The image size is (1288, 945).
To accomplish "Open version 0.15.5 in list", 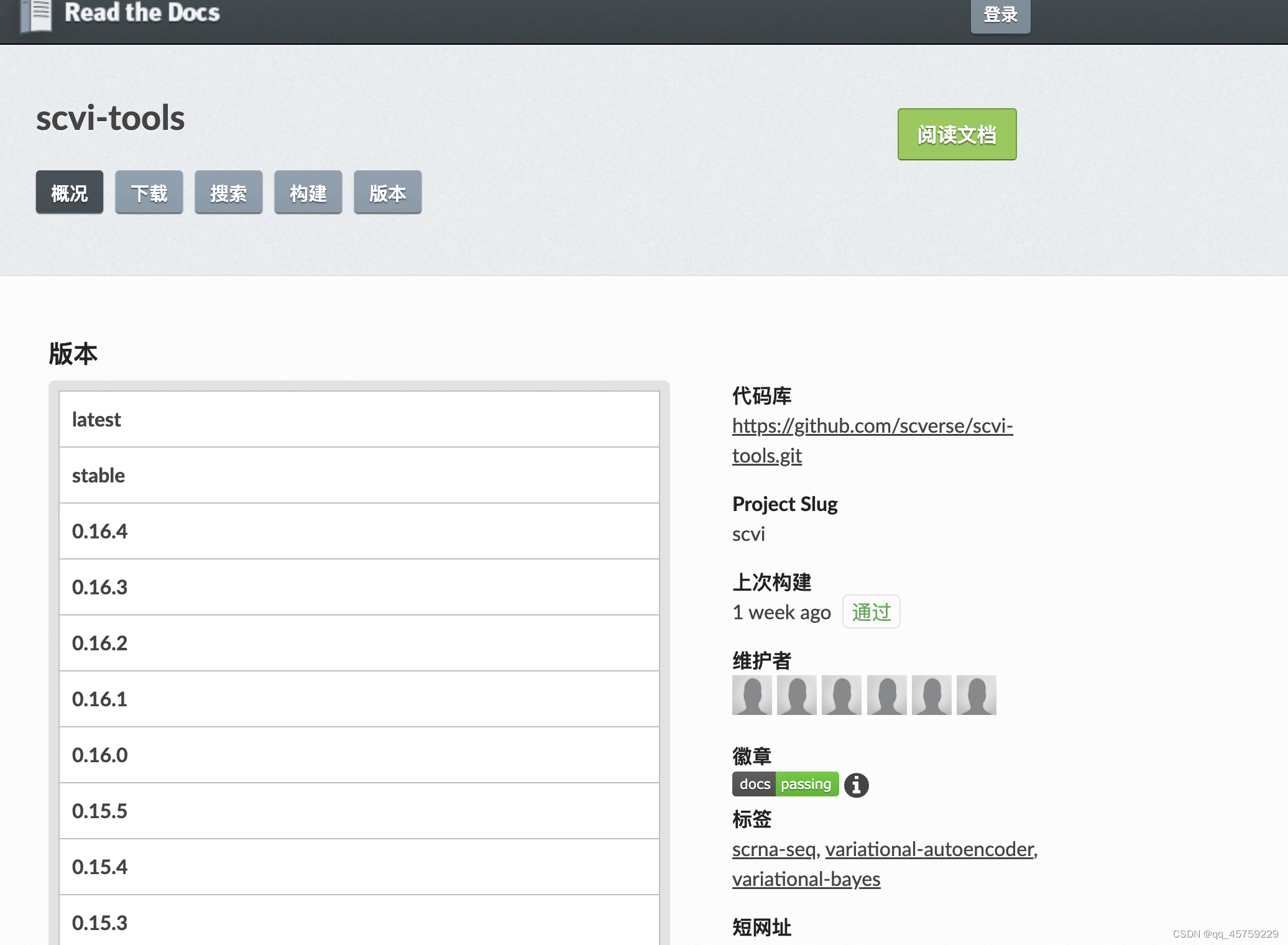I will tap(99, 811).
